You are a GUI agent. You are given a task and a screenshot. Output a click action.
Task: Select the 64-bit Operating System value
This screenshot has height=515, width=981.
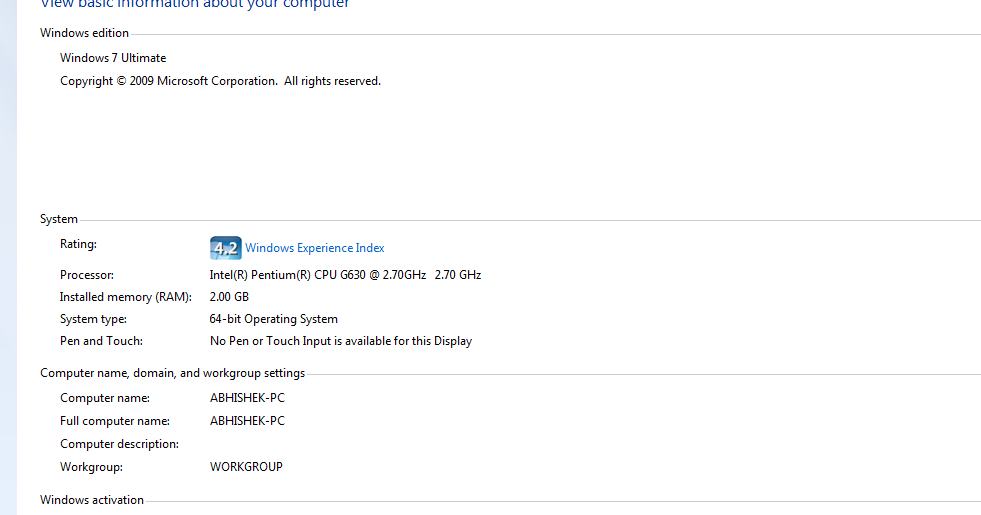coord(273,319)
